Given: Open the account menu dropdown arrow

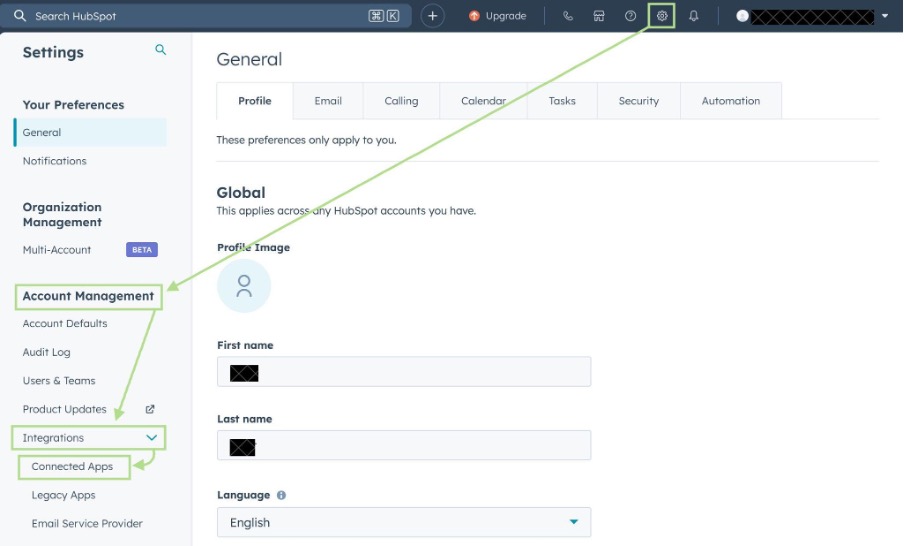Looking at the screenshot, I should click(885, 16).
